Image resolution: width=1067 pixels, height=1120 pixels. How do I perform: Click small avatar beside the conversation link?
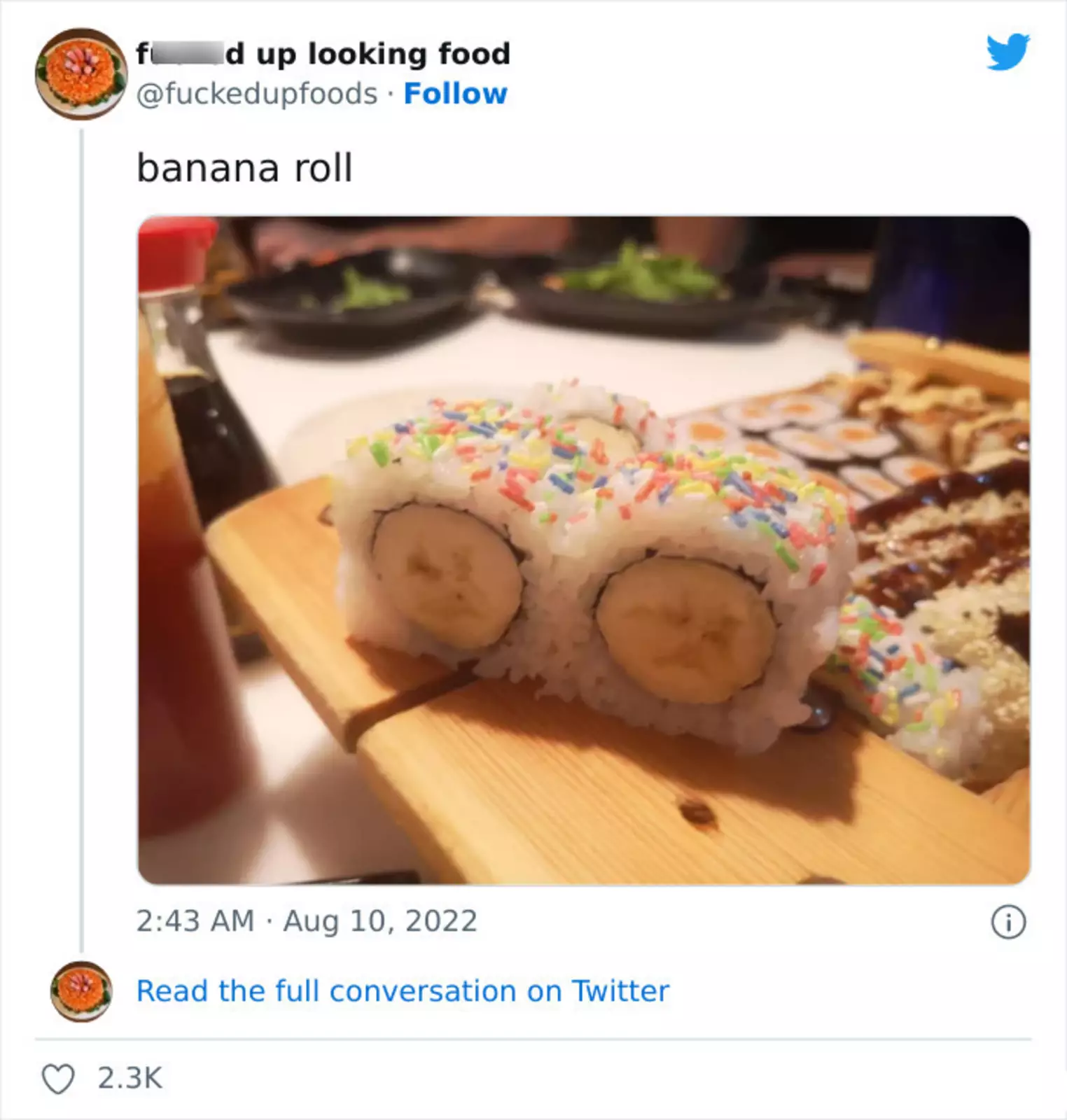pyautogui.click(x=81, y=991)
